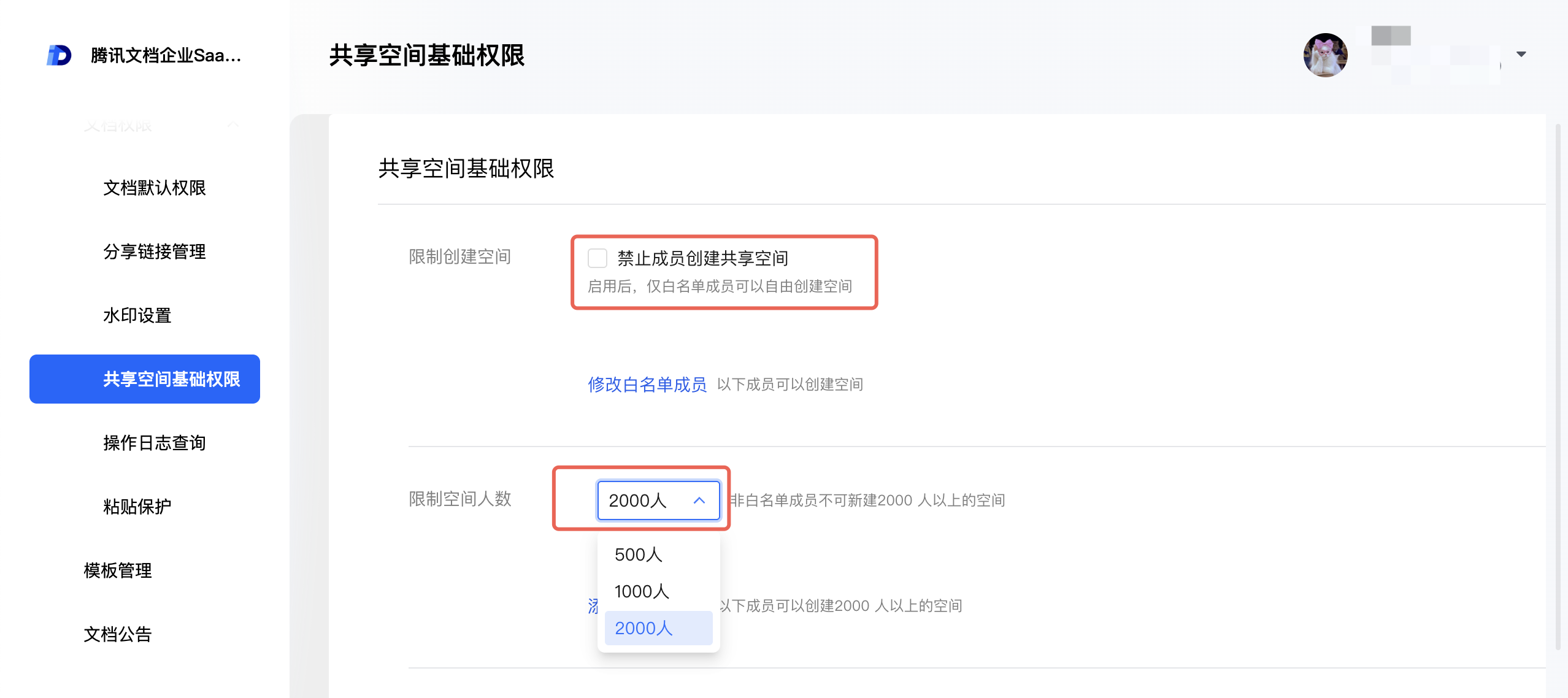Open 文档公告 section

point(118,634)
